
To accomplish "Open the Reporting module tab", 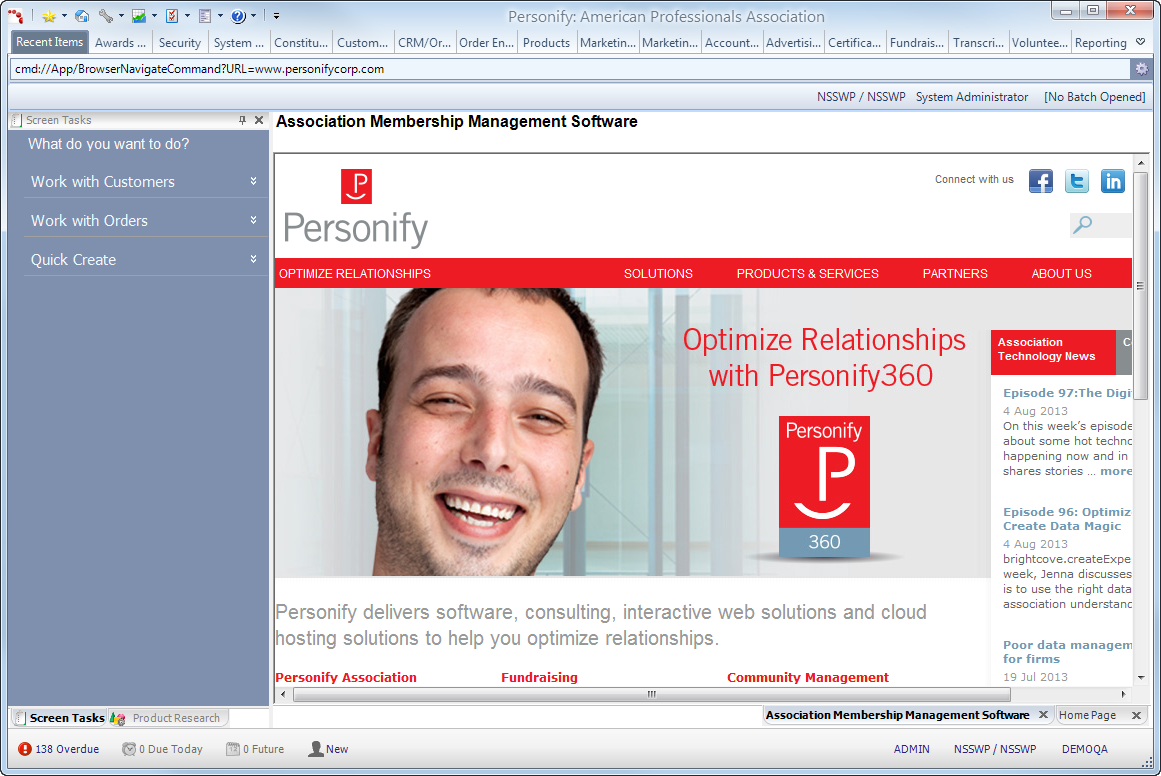I will [x=1100, y=43].
